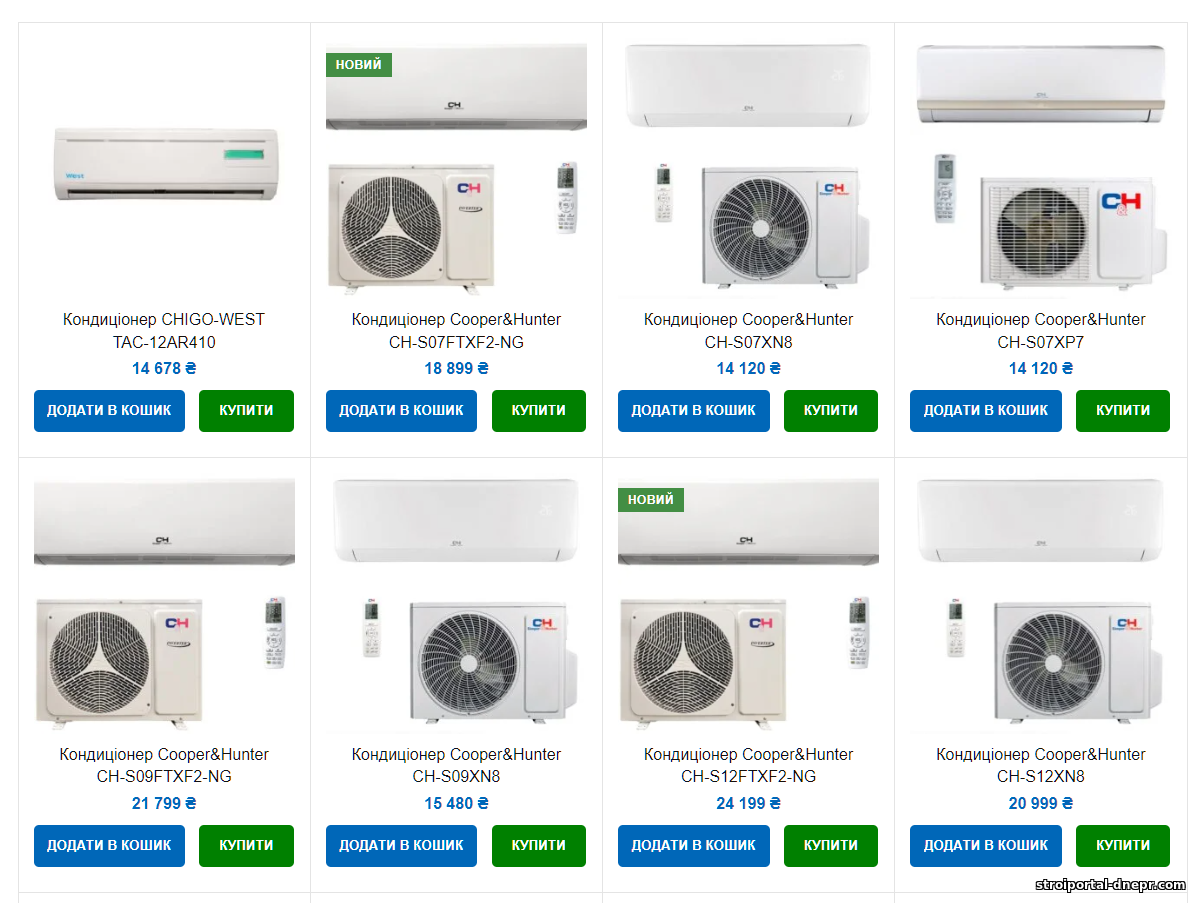The width and height of the screenshot is (1196, 903).
Task: Add CH-S09XN8 to the cart
Action: click(x=401, y=846)
